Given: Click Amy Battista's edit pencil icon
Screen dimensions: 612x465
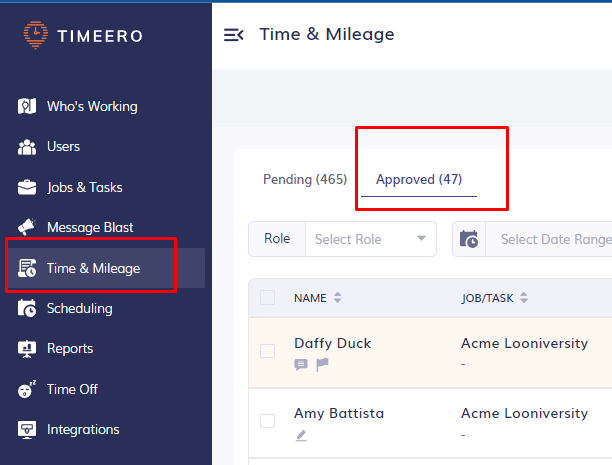Looking at the screenshot, I should coord(301,435).
